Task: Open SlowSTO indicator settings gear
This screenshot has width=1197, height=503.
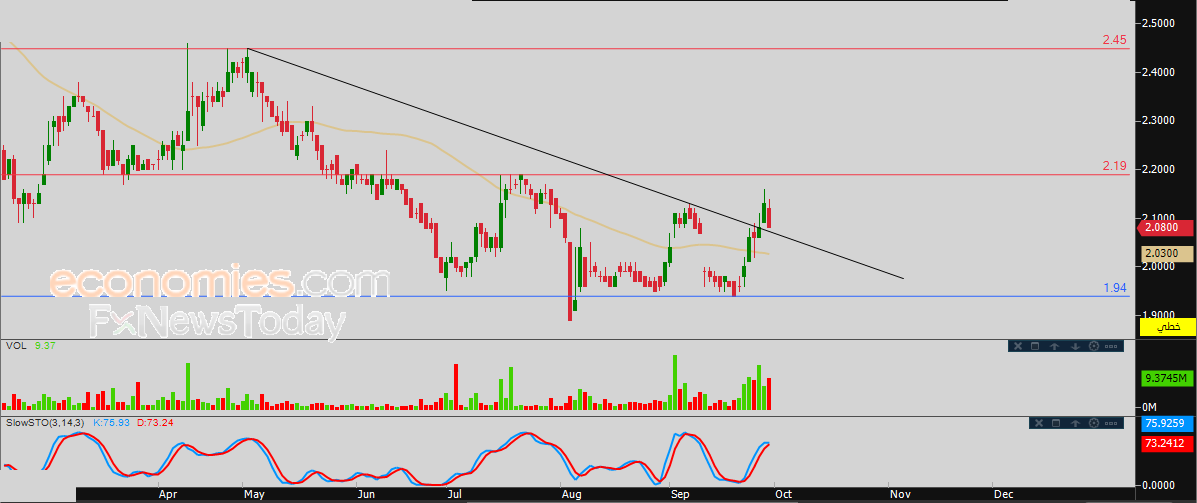Action: click(x=1094, y=423)
